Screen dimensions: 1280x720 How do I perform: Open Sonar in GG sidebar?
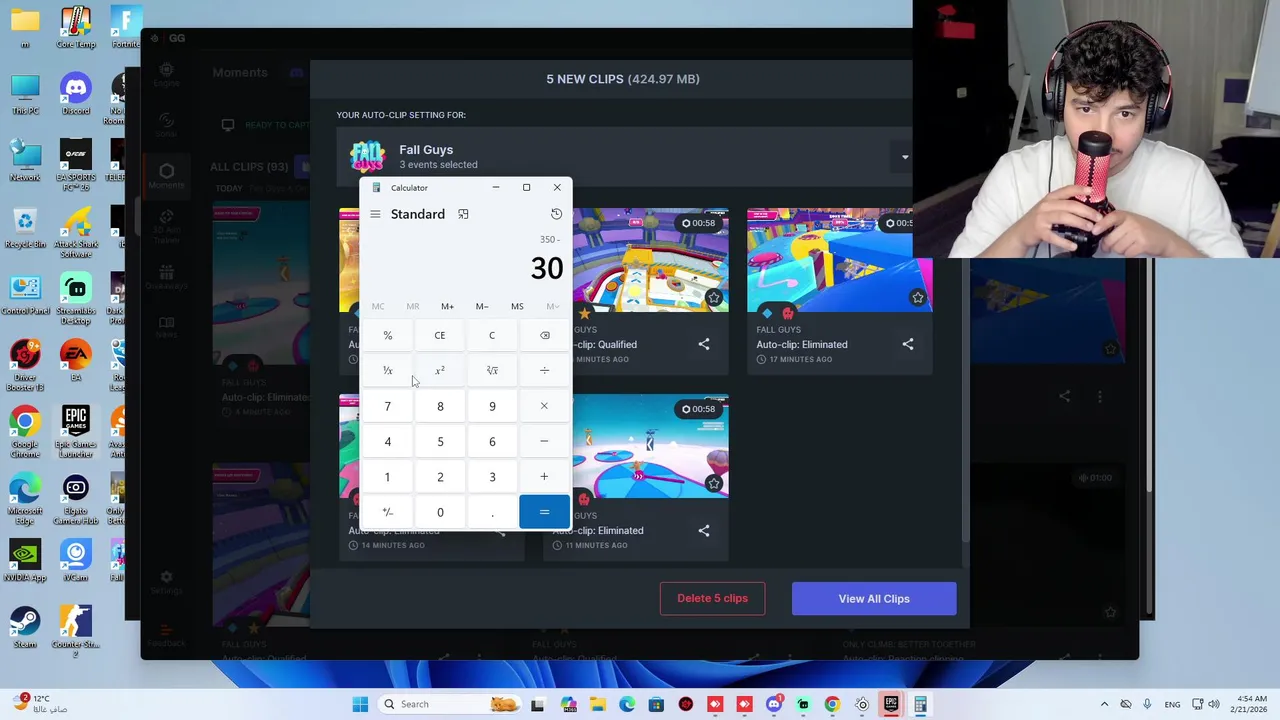[166, 125]
